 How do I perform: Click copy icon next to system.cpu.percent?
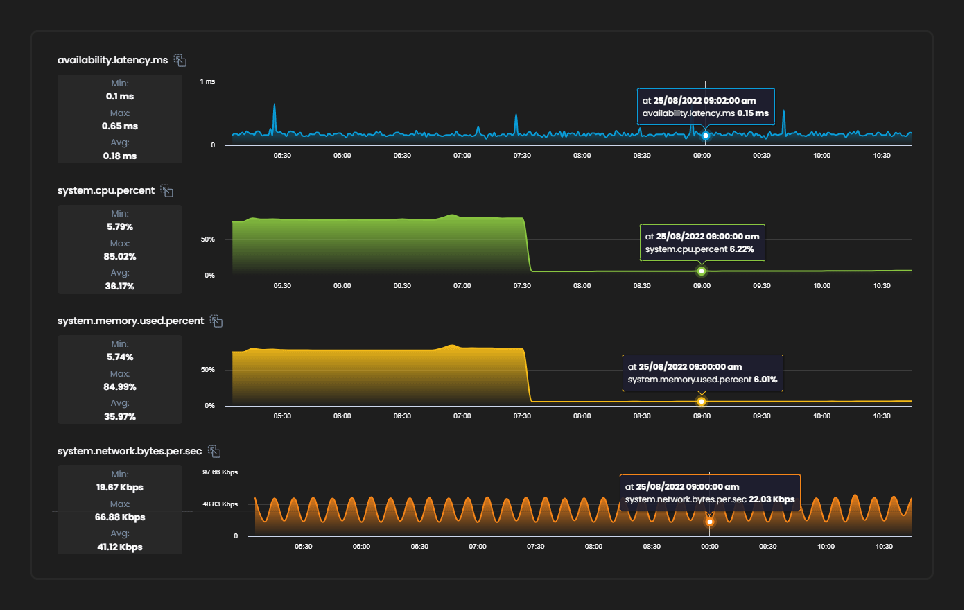pos(167,191)
